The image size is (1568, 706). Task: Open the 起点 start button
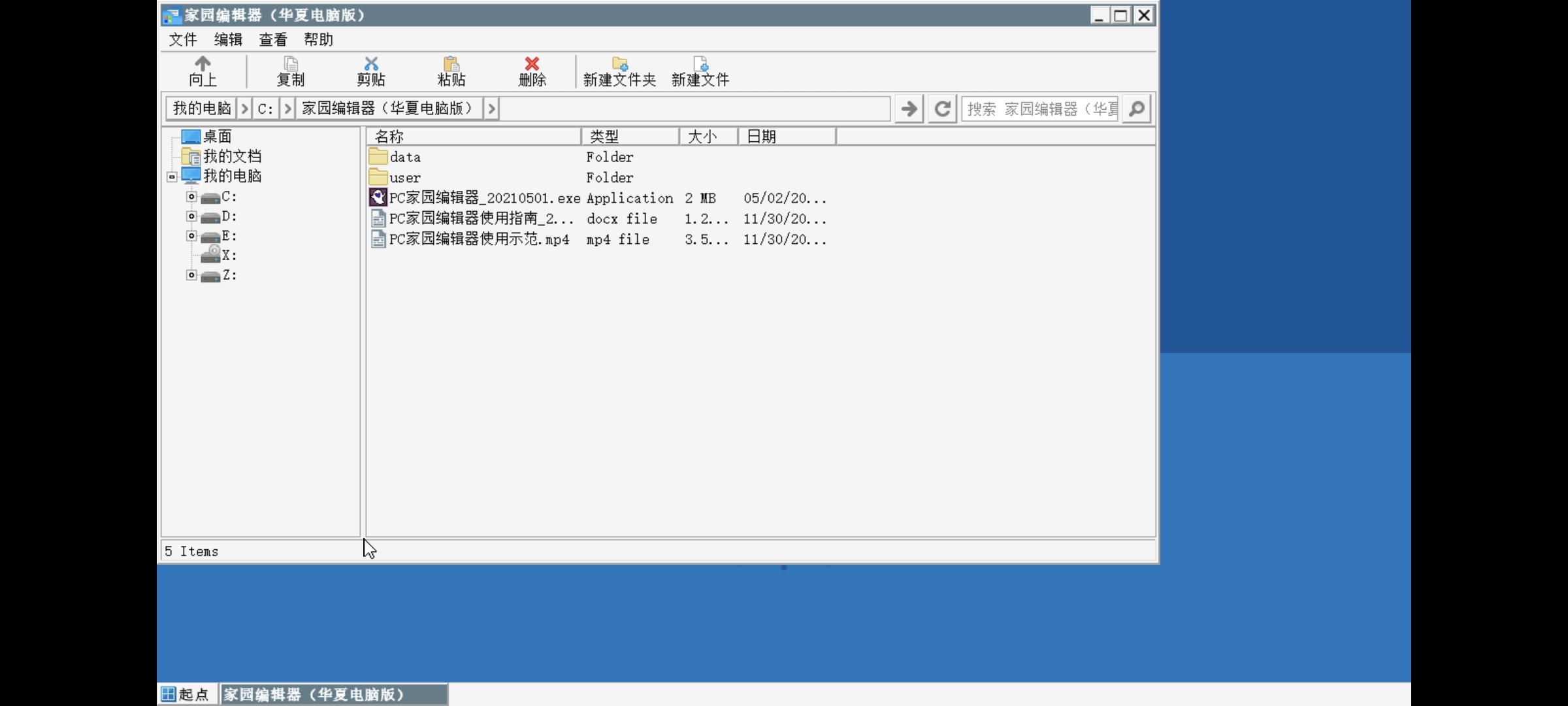[186, 694]
